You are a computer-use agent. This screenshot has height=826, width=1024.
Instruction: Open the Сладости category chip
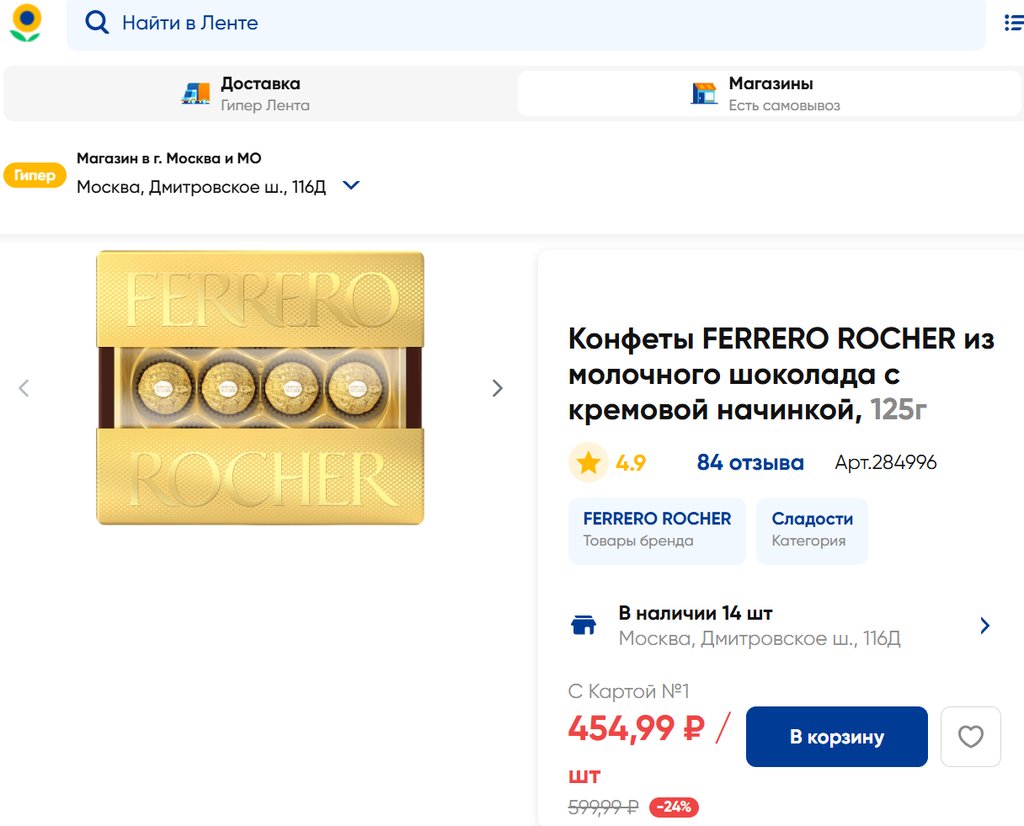[812, 530]
